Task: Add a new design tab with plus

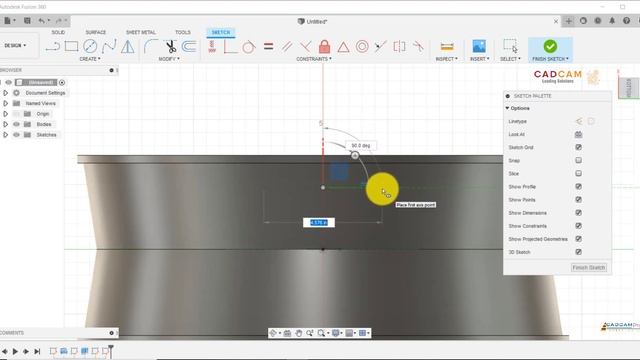Action: pos(569,21)
